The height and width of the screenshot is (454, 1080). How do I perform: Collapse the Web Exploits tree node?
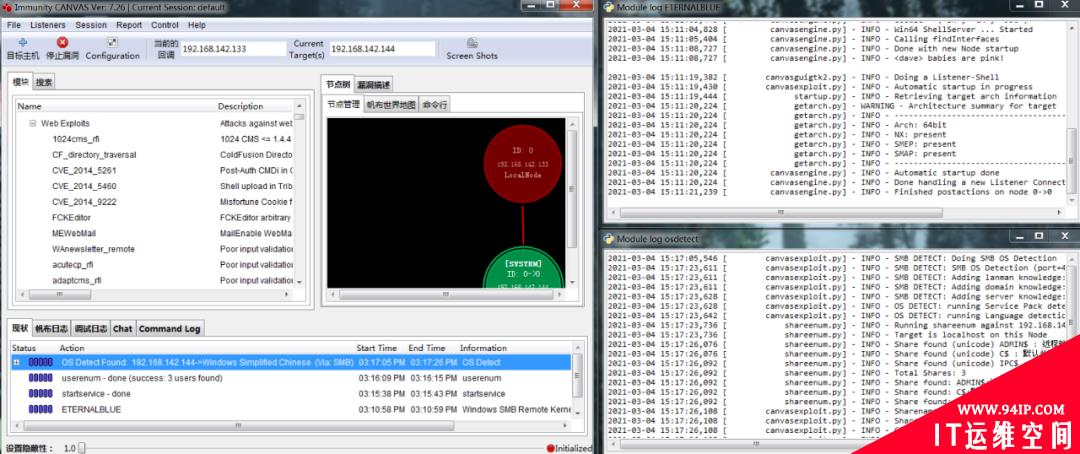click(x=32, y=123)
